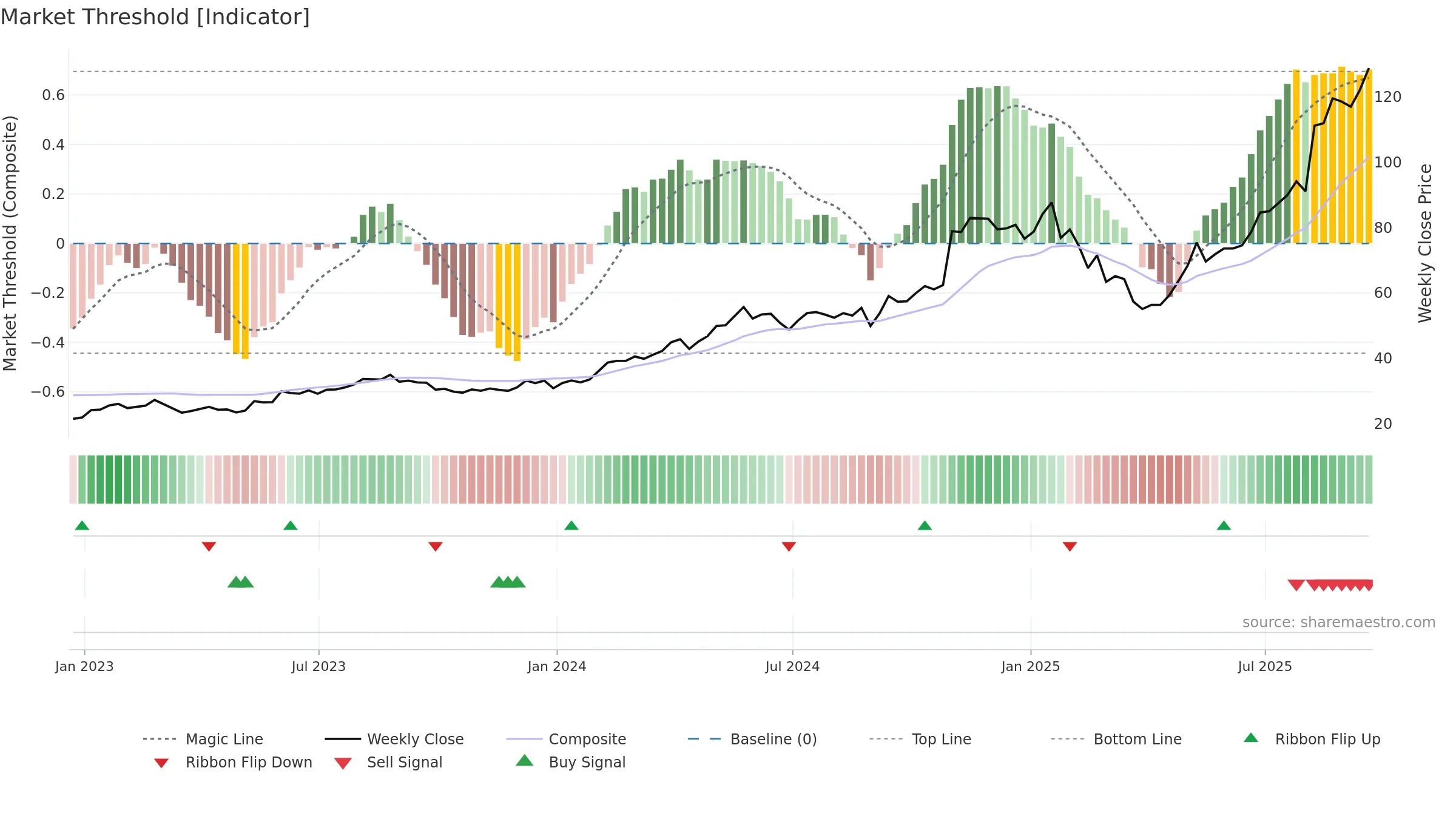Click Ribbon Flip Down marker between Jul 2023 and Jan 2024
Viewport: 1456px width, 819px height.
(436, 547)
